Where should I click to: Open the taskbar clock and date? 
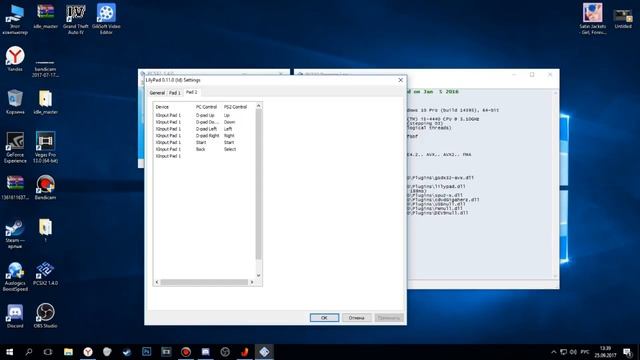[x=605, y=352]
